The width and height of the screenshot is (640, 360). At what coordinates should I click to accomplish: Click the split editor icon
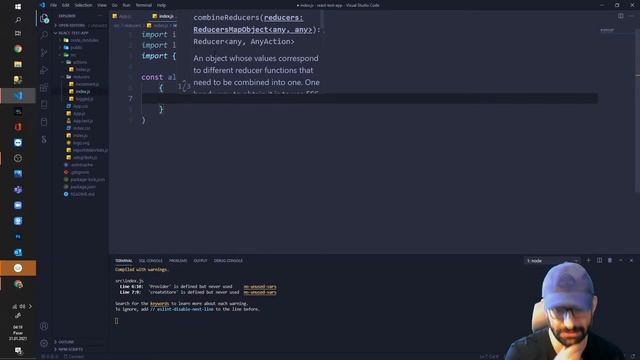click(620, 16)
